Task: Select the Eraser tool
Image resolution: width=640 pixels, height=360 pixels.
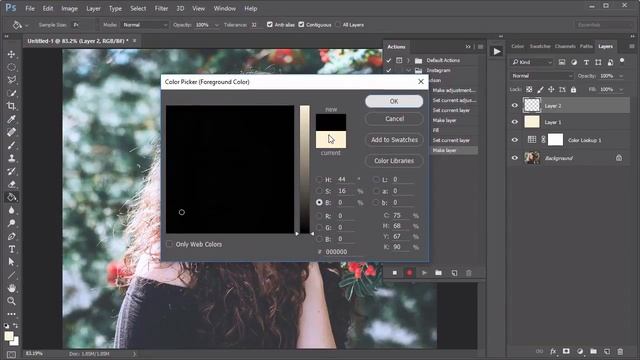Action: (11, 184)
